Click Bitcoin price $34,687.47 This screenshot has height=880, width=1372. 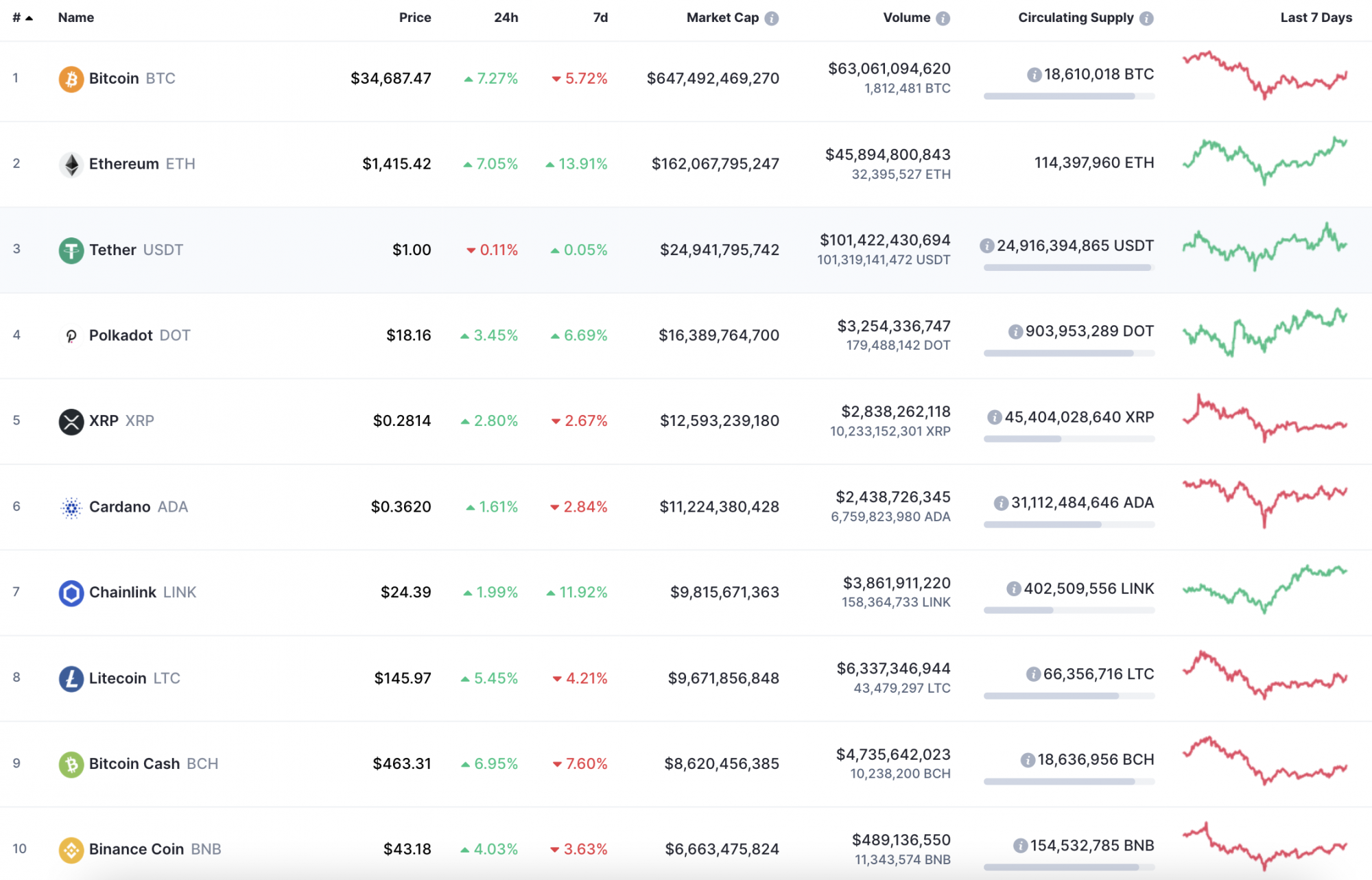tap(391, 79)
